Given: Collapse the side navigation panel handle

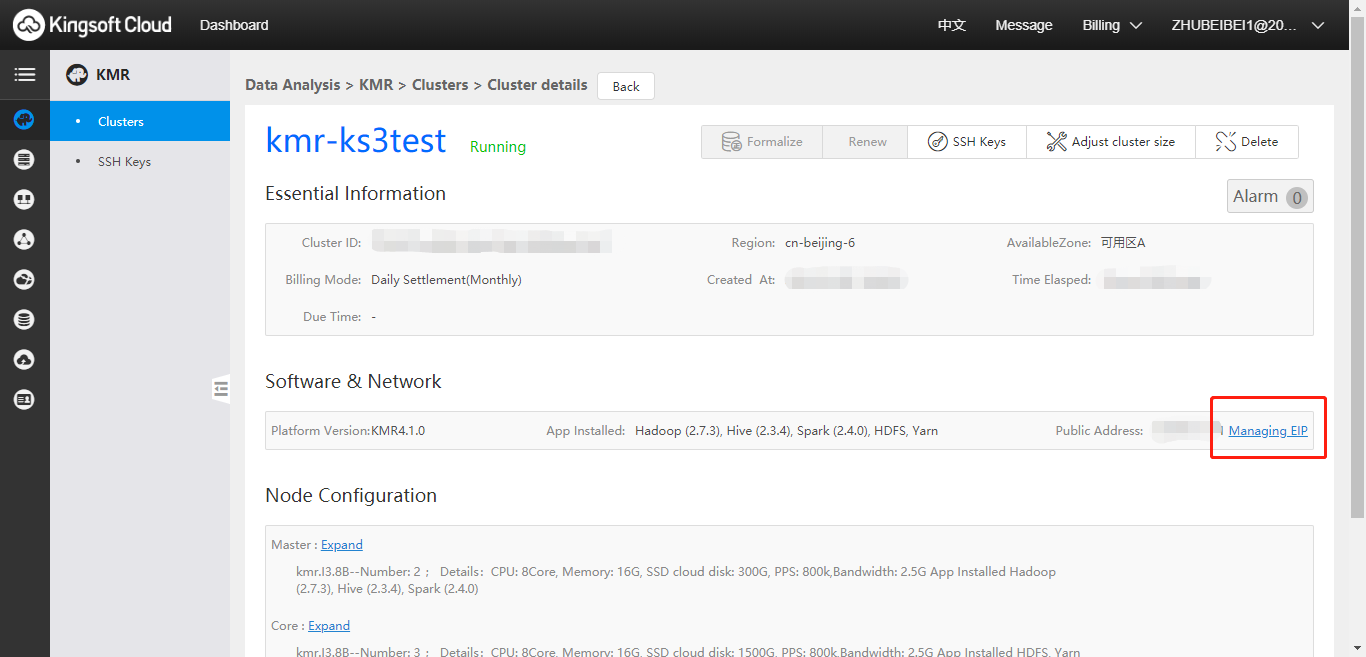Looking at the screenshot, I should pyautogui.click(x=221, y=388).
